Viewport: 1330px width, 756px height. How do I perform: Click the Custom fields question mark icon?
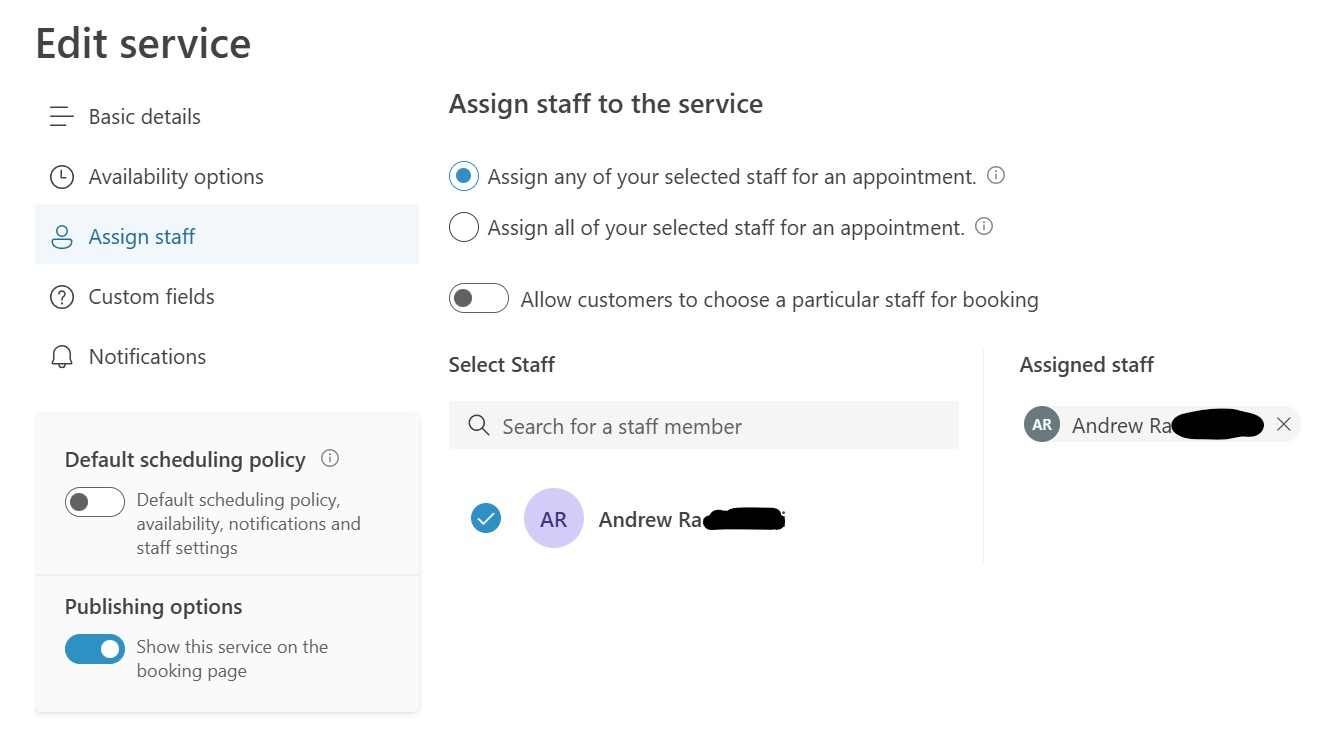pyautogui.click(x=62, y=297)
